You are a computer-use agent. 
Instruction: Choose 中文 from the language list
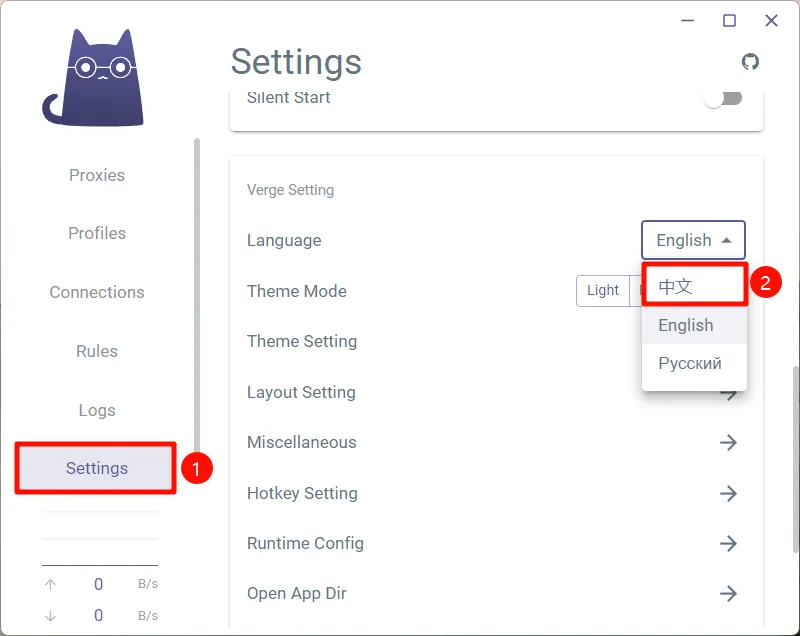(x=694, y=286)
